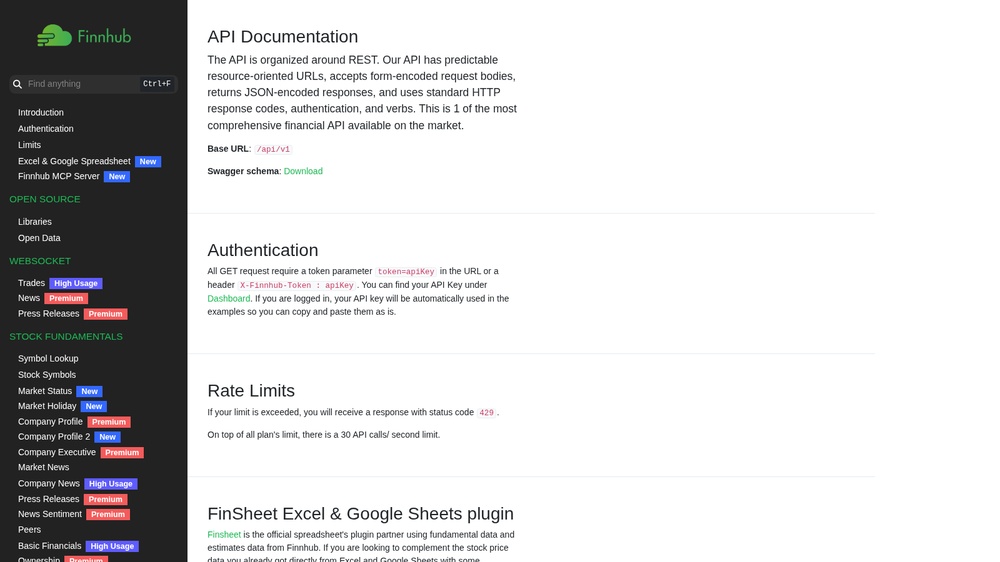
Task: Open the Libraries sidebar item
Action: (34, 221)
